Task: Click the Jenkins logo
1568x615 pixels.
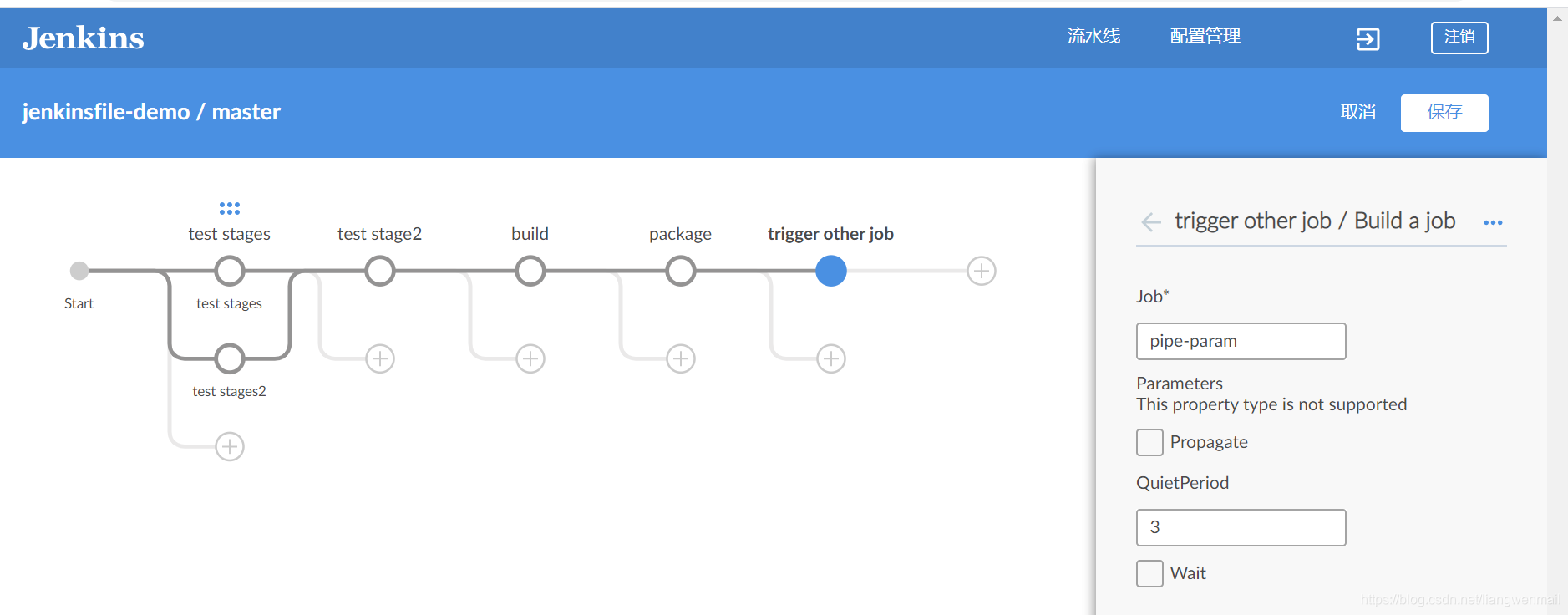Action: click(x=83, y=38)
